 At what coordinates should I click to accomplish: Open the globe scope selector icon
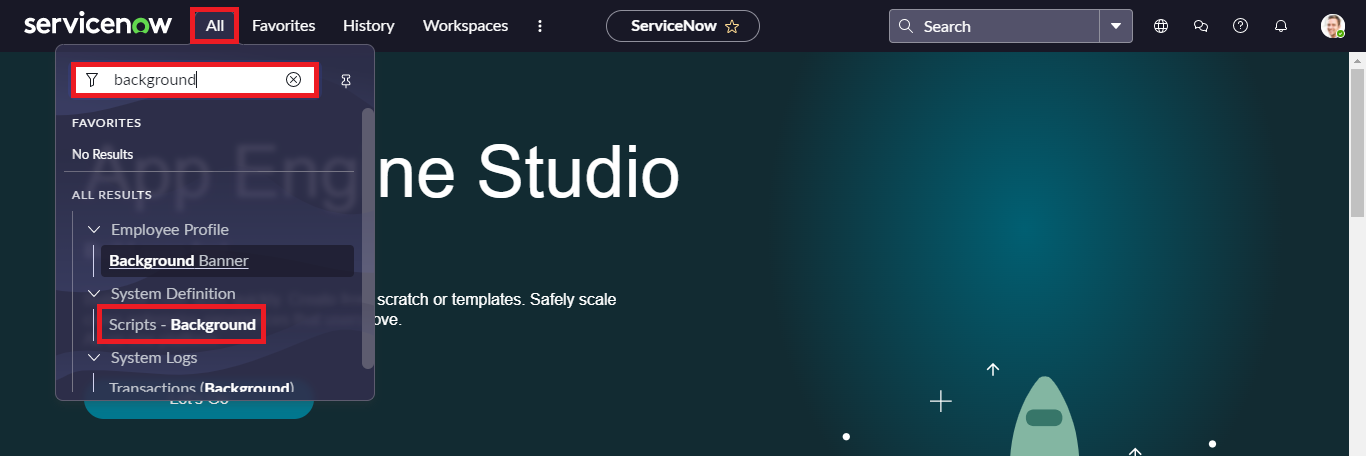(1161, 26)
